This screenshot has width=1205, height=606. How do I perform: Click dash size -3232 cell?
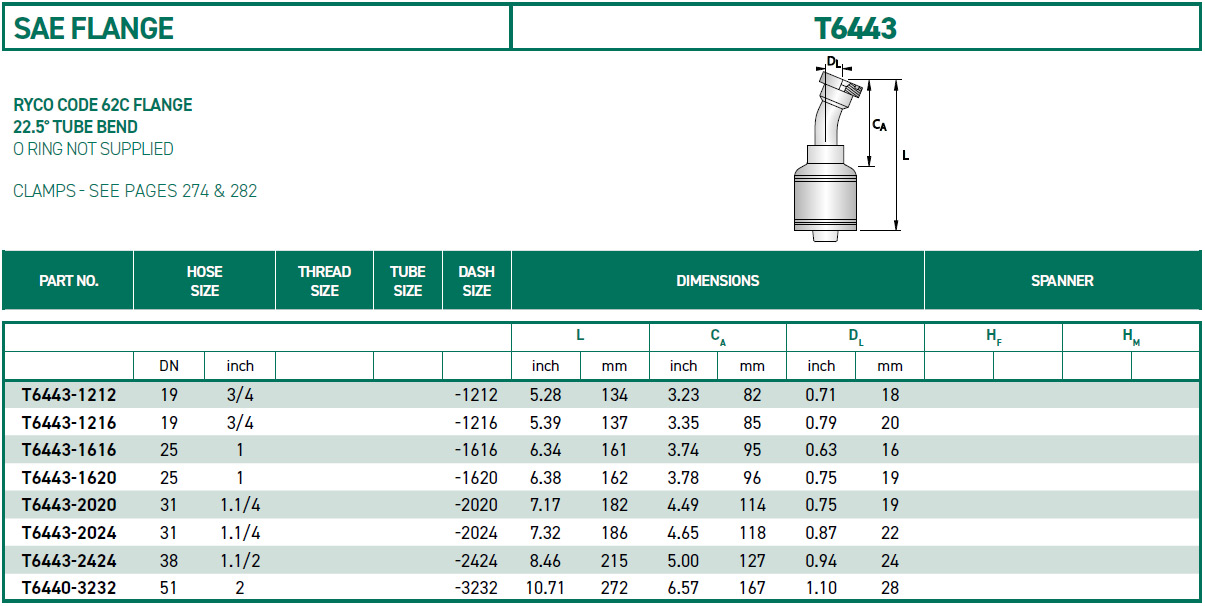pyautogui.click(x=475, y=587)
